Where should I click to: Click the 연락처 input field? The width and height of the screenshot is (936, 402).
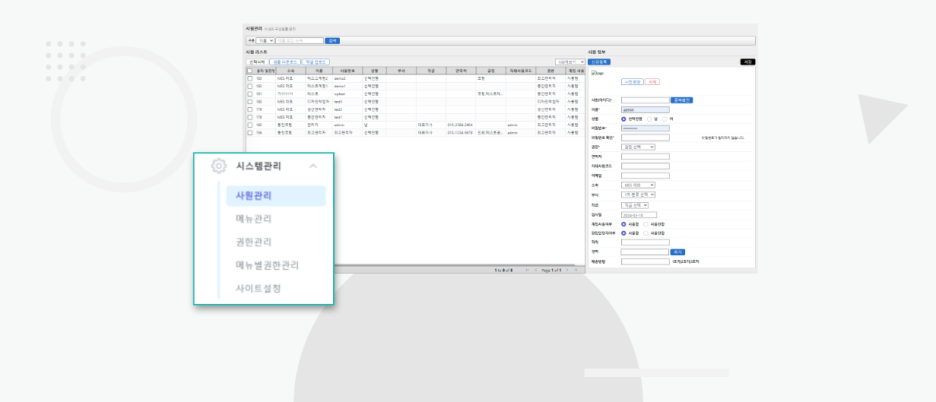[645, 156]
